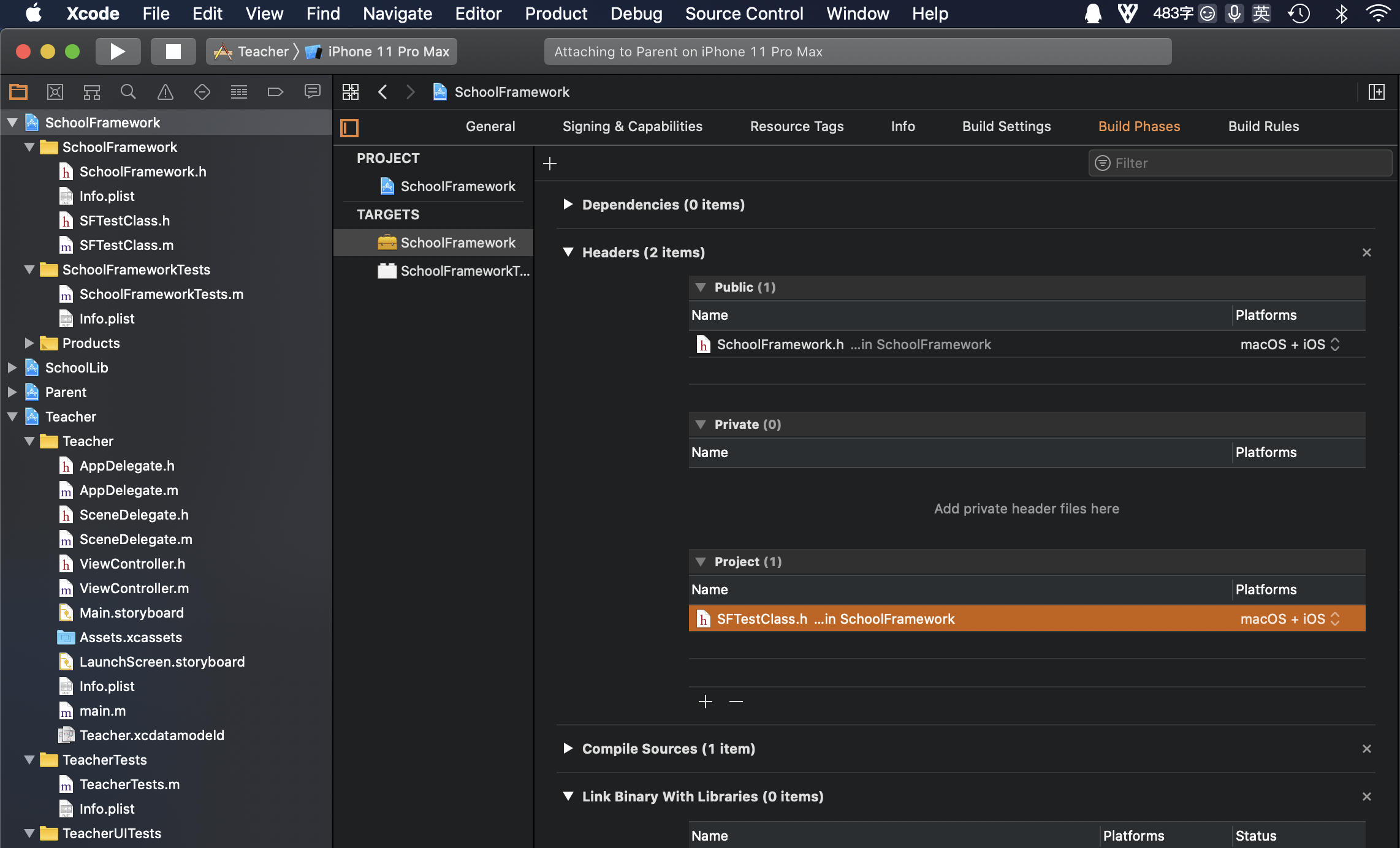The width and height of the screenshot is (1400, 848).
Task: Expand the Products folder
Action: point(28,343)
